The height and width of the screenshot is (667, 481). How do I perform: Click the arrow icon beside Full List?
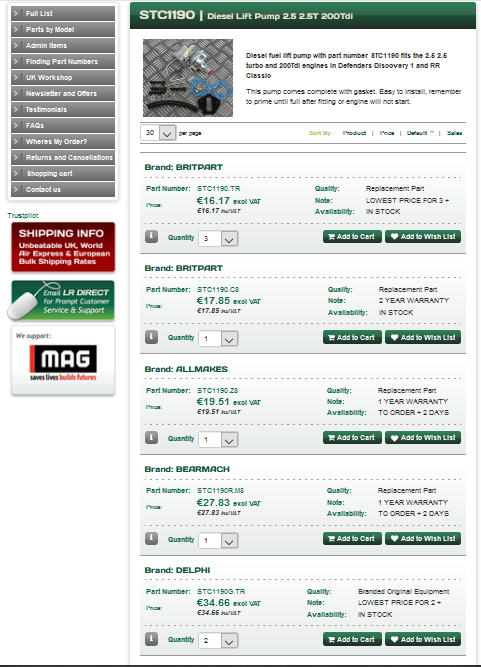click(16, 13)
